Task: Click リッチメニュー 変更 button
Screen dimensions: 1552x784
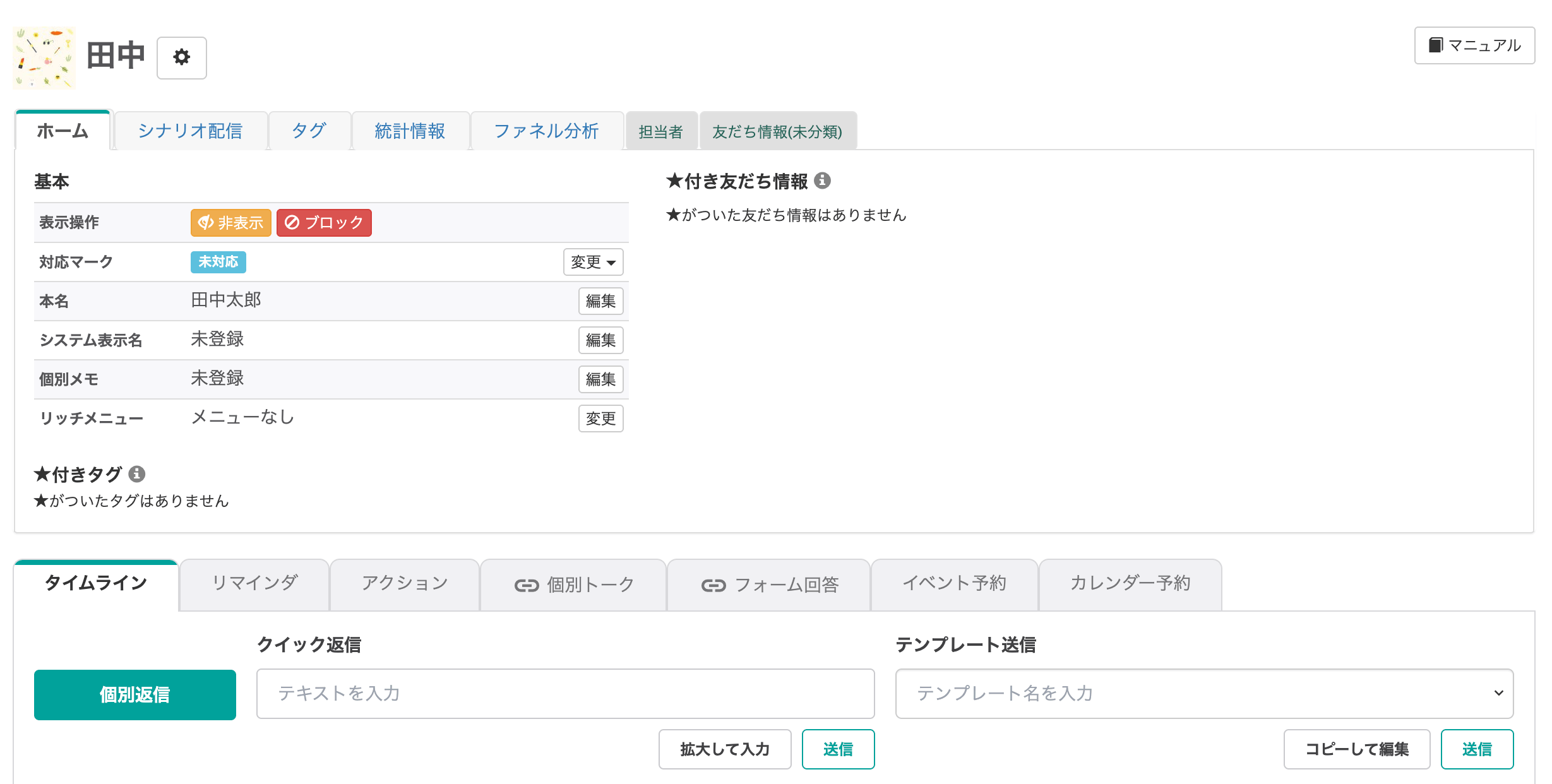Action: [x=600, y=419]
